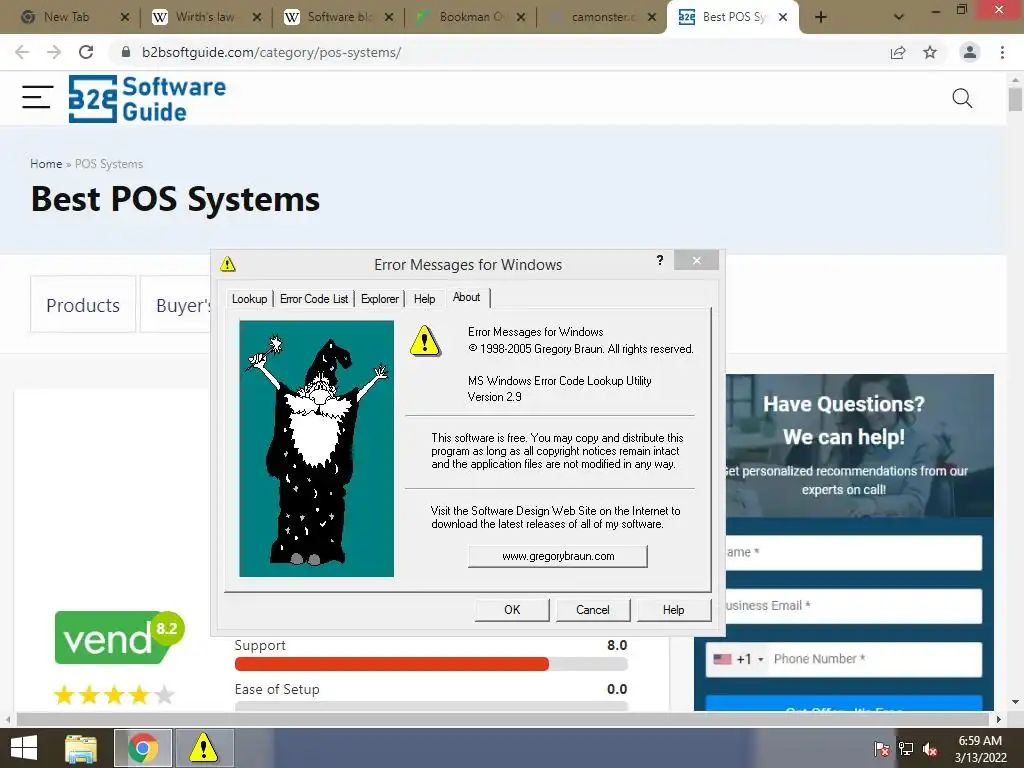Open the Products tab on the page
Viewport: 1024px width, 768px height.
83,305
